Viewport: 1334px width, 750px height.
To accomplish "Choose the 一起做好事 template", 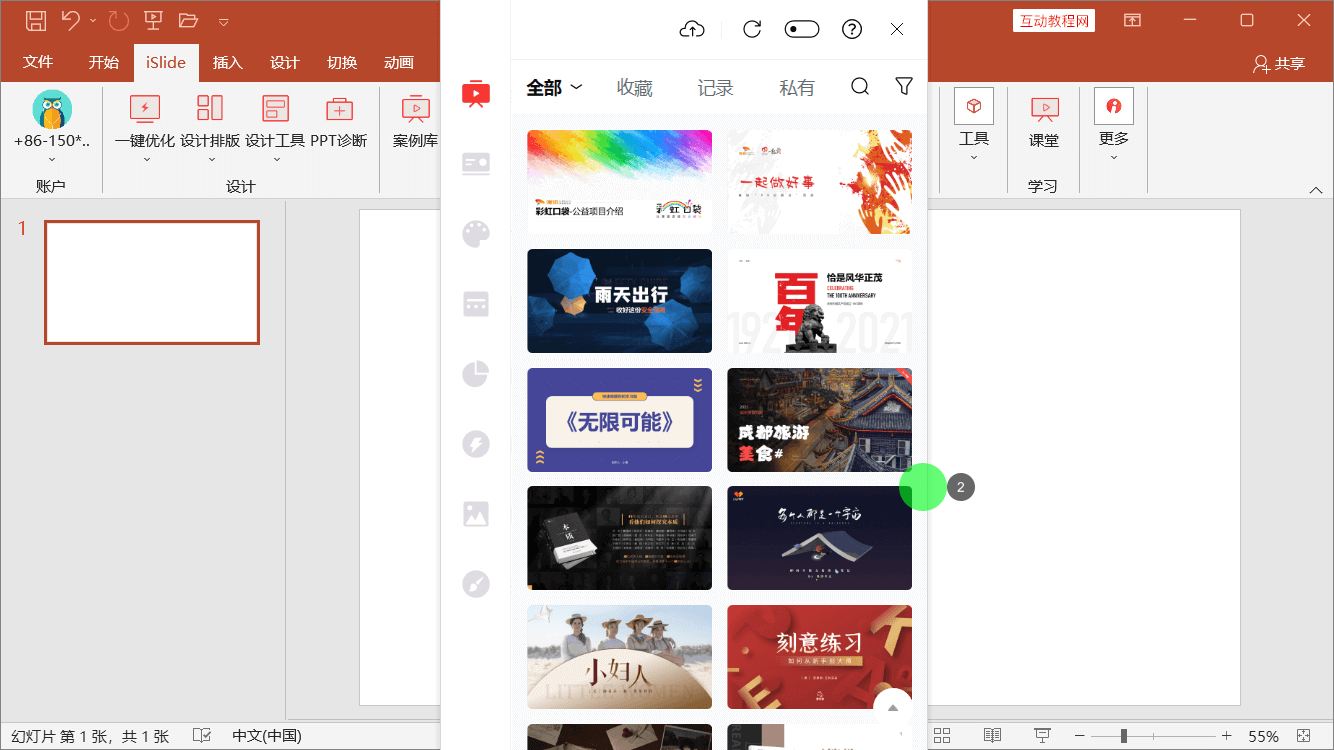I will click(x=819, y=182).
